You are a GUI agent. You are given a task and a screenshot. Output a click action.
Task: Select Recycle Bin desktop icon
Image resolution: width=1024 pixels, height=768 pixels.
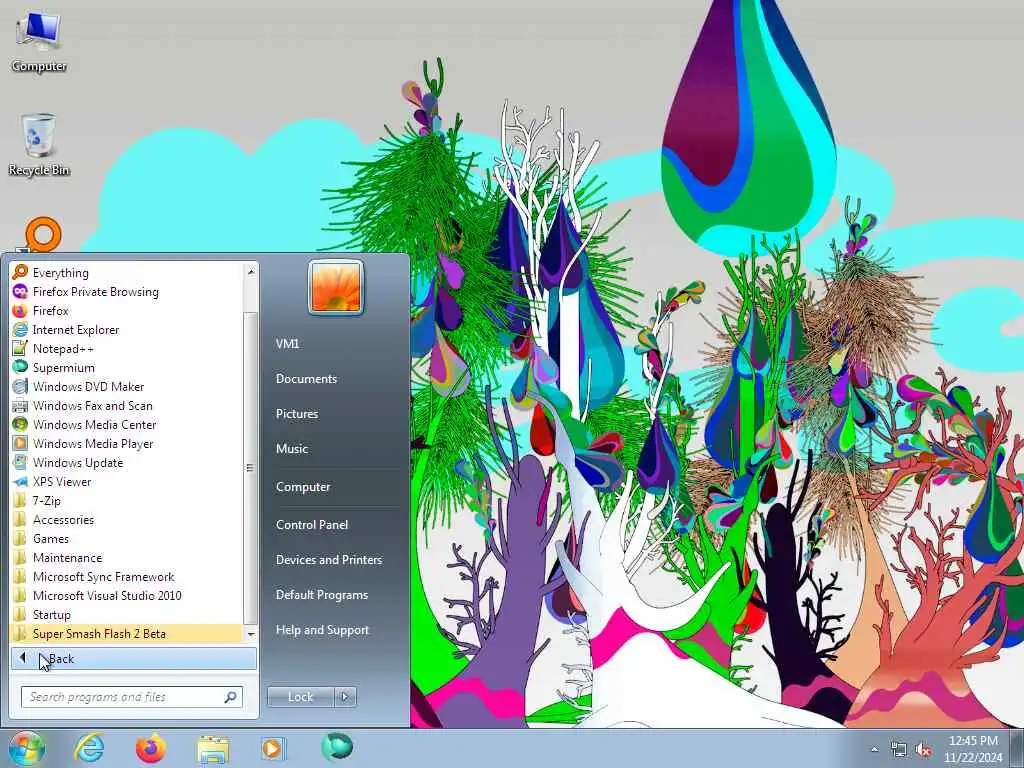[39, 144]
